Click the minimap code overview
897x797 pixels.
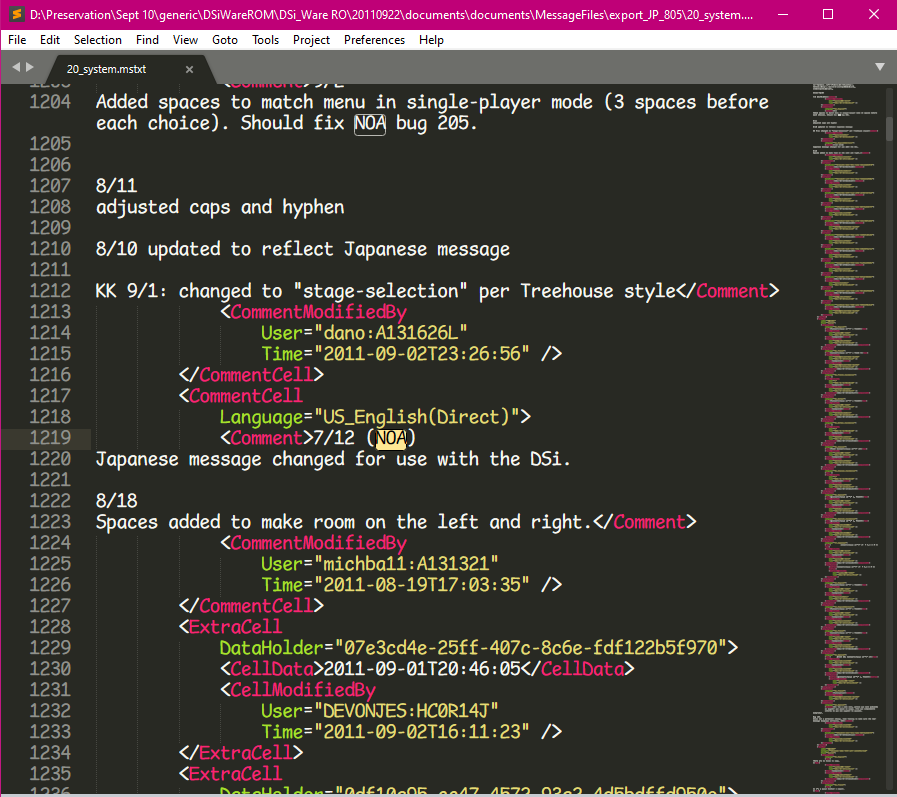coord(847,438)
